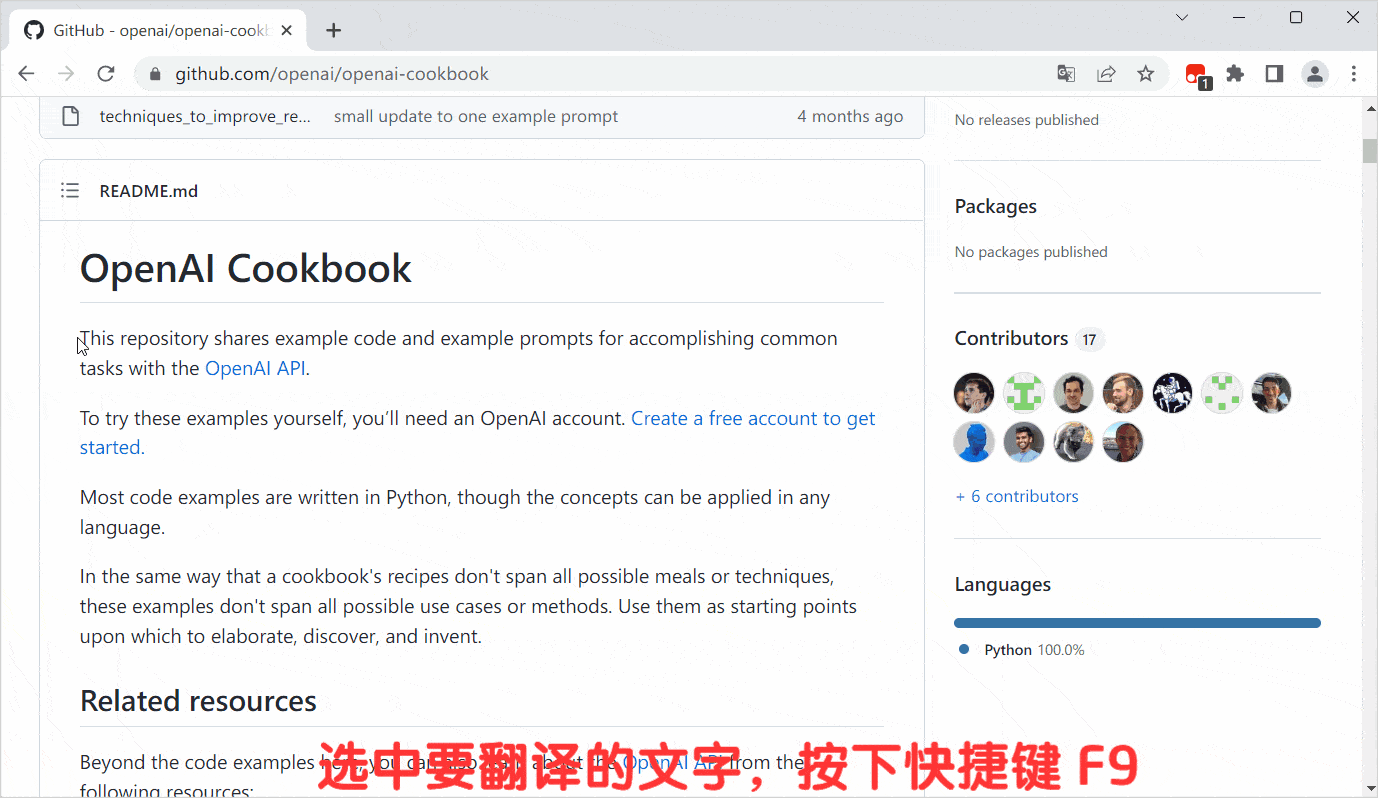Click '+ 6 contributors' link
This screenshot has width=1378, height=798.
(x=1017, y=496)
